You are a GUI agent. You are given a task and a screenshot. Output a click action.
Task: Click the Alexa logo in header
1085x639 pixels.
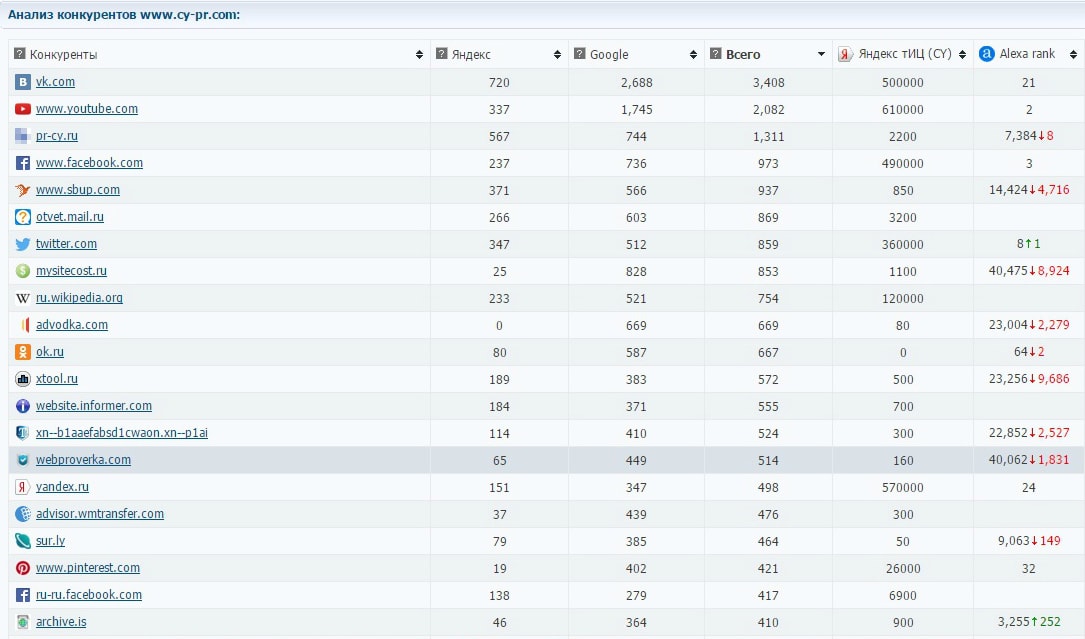point(987,53)
